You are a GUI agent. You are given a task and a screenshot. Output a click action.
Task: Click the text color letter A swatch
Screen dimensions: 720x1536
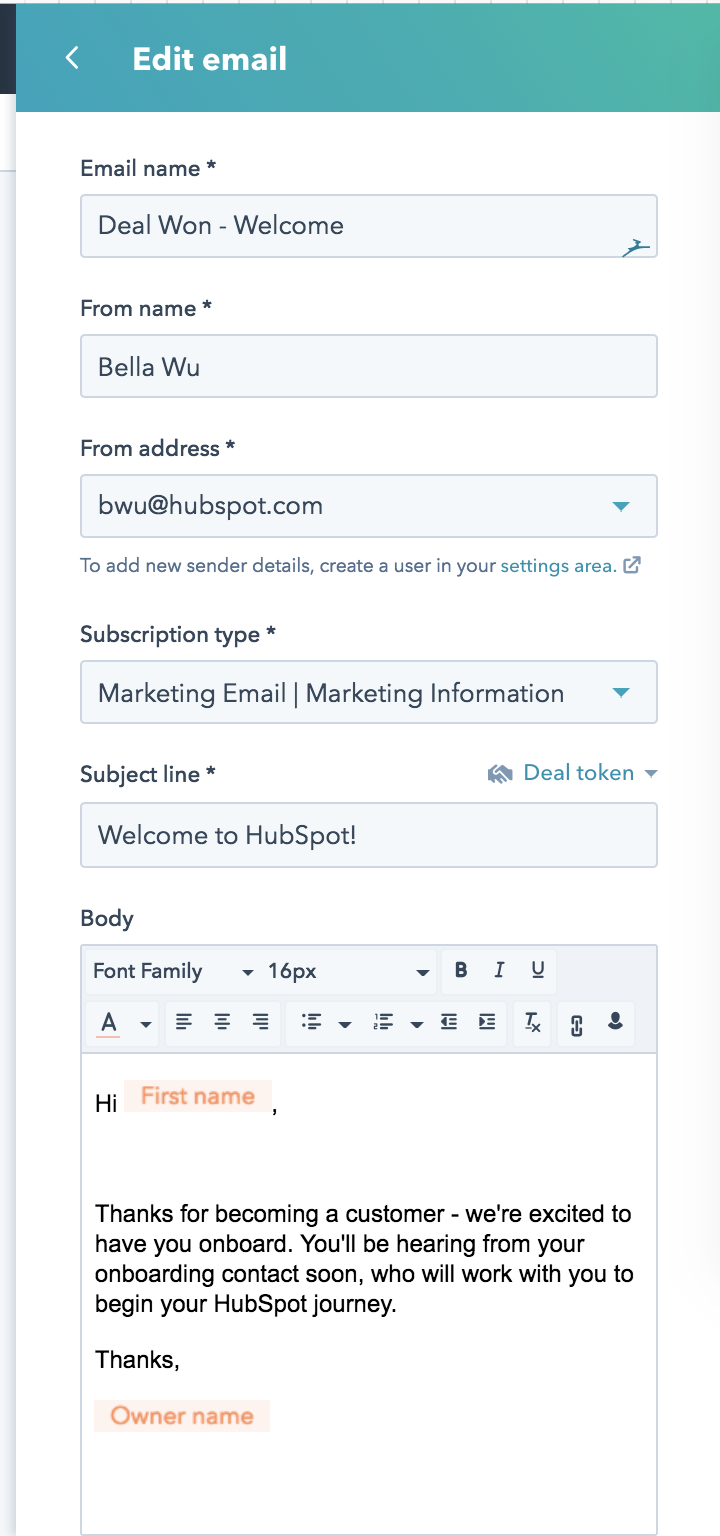pos(109,1023)
